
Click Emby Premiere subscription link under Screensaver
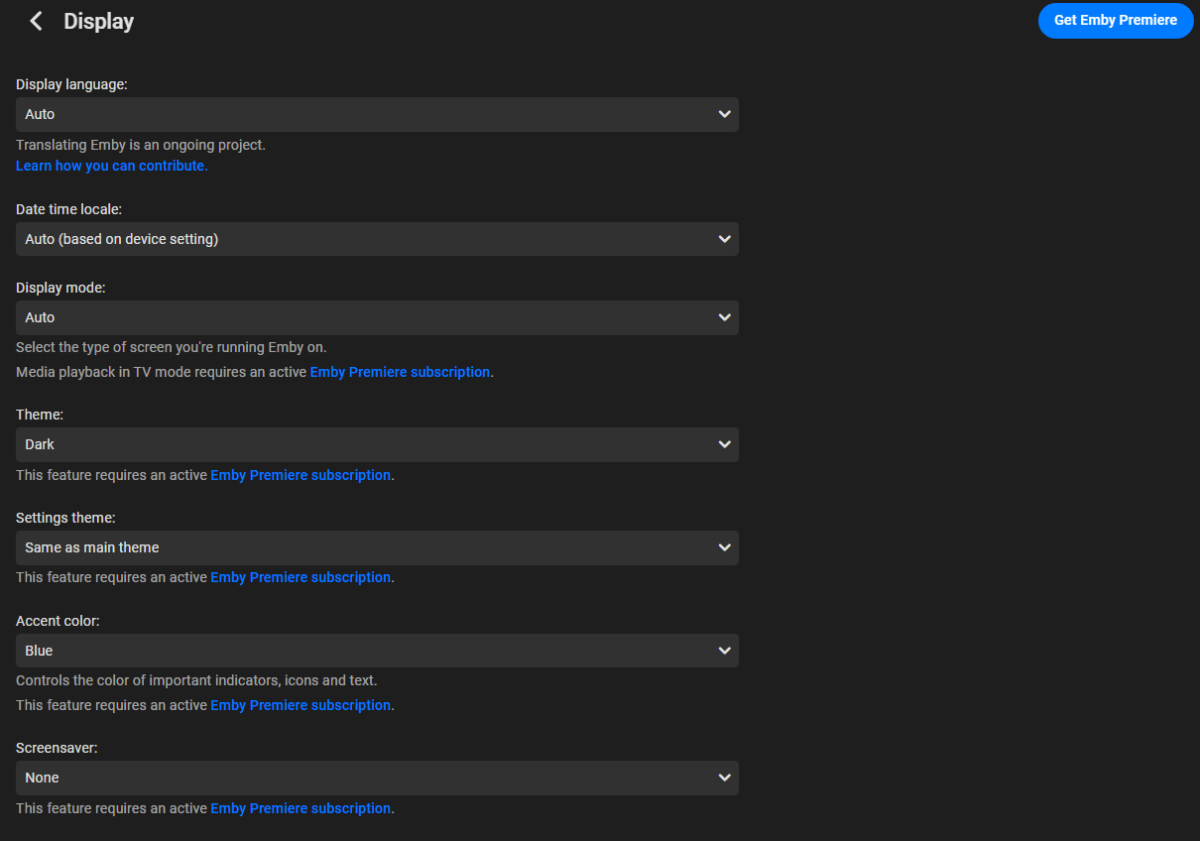click(x=300, y=808)
